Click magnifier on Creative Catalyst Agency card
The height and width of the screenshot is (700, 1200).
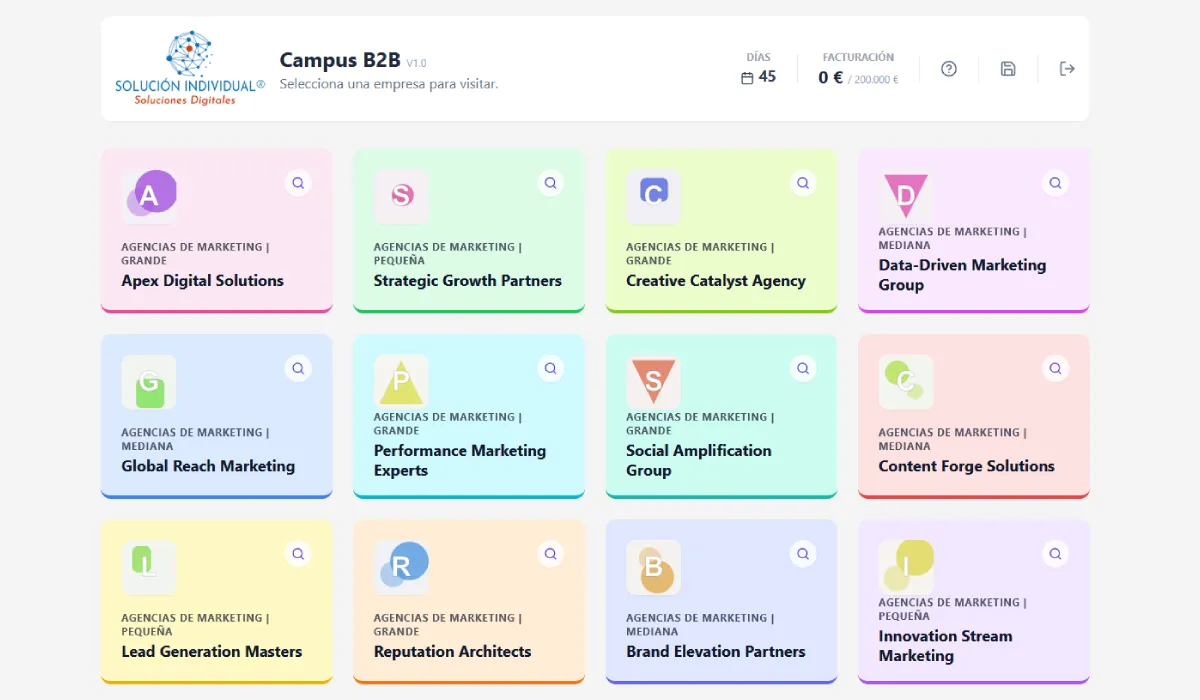pyautogui.click(x=803, y=183)
